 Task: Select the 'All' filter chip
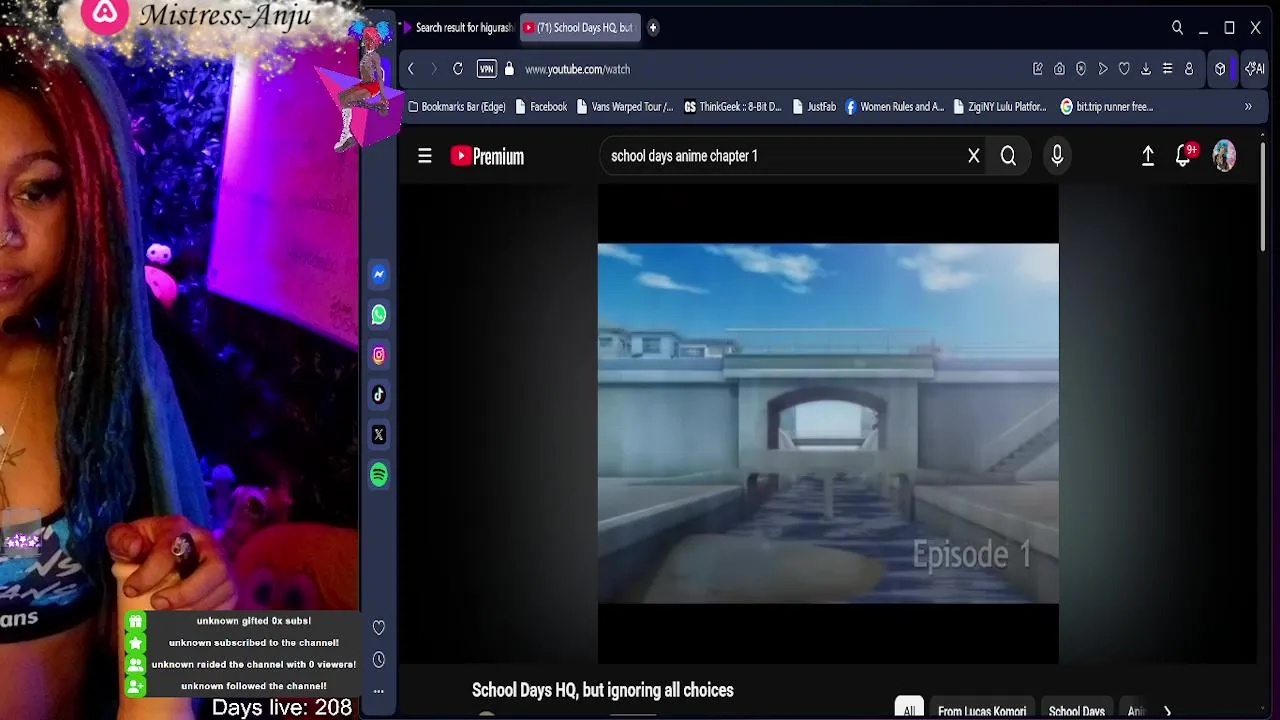pos(909,710)
